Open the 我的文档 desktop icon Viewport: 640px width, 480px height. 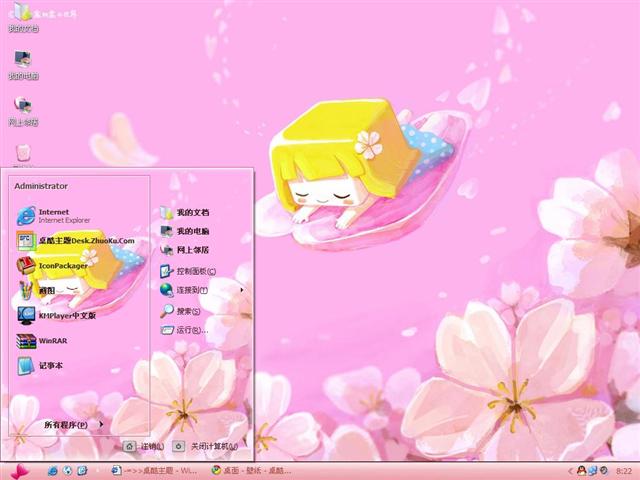coord(23,16)
